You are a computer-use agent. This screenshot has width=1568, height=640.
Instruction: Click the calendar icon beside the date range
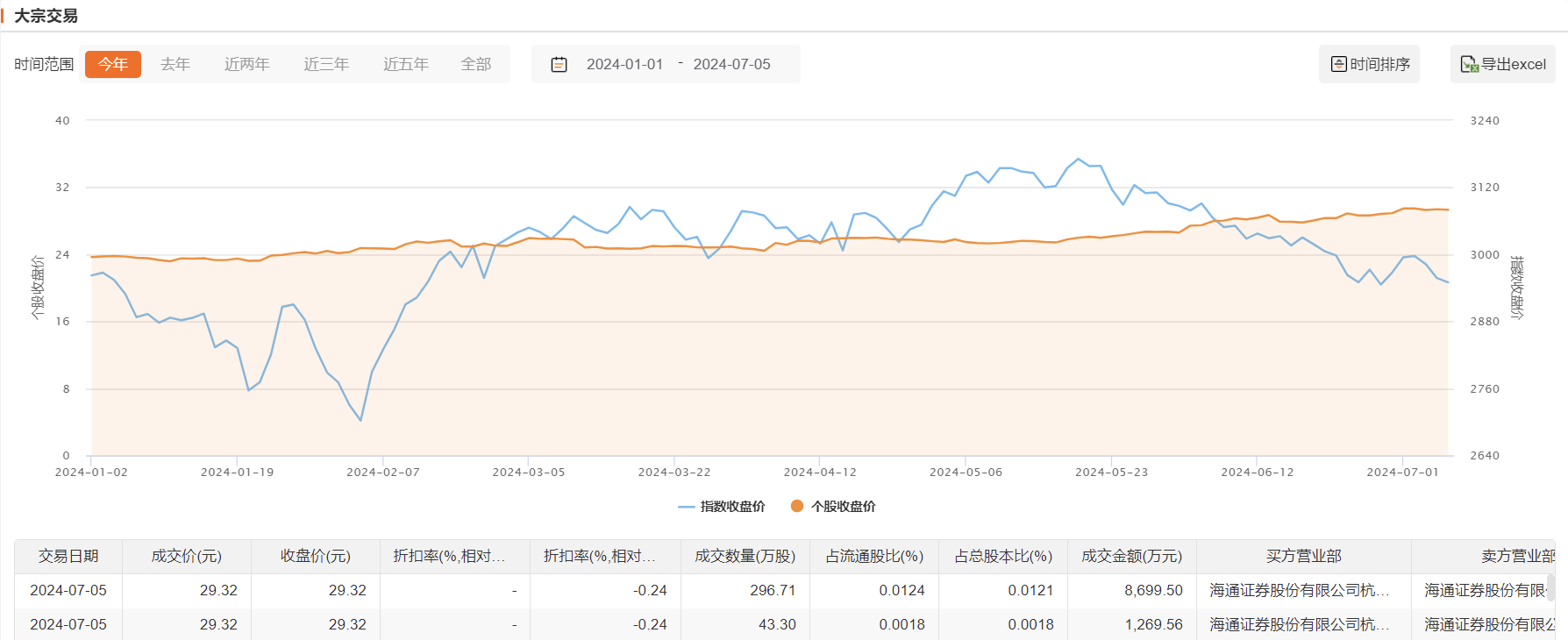point(559,65)
